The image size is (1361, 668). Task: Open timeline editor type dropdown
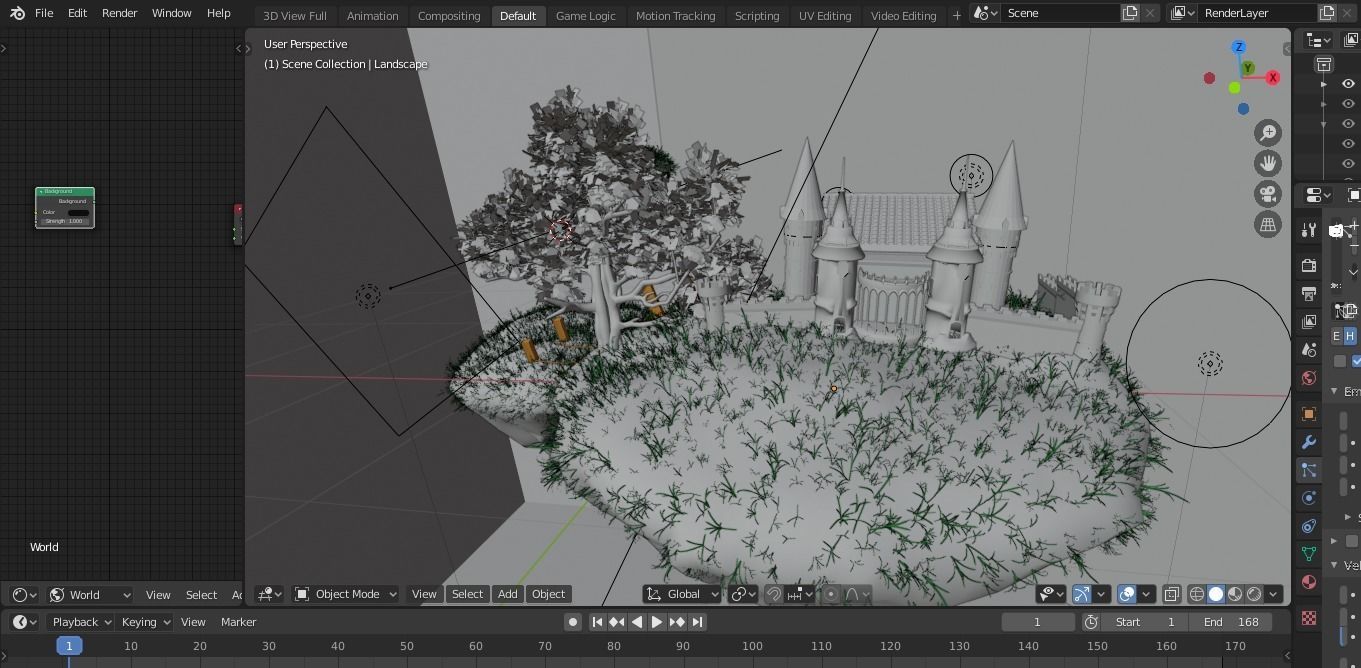click(x=24, y=622)
